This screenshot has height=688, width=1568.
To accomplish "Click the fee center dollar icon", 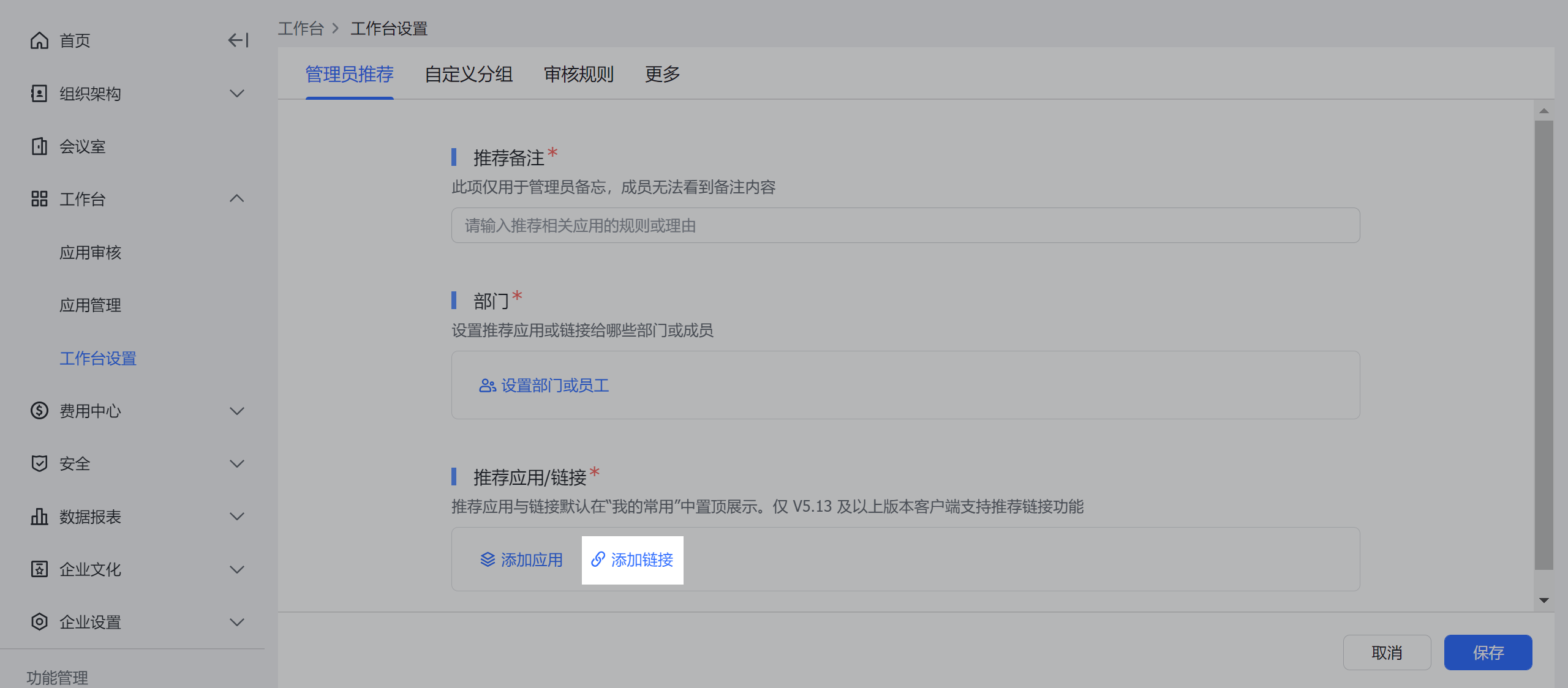I will (x=39, y=411).
